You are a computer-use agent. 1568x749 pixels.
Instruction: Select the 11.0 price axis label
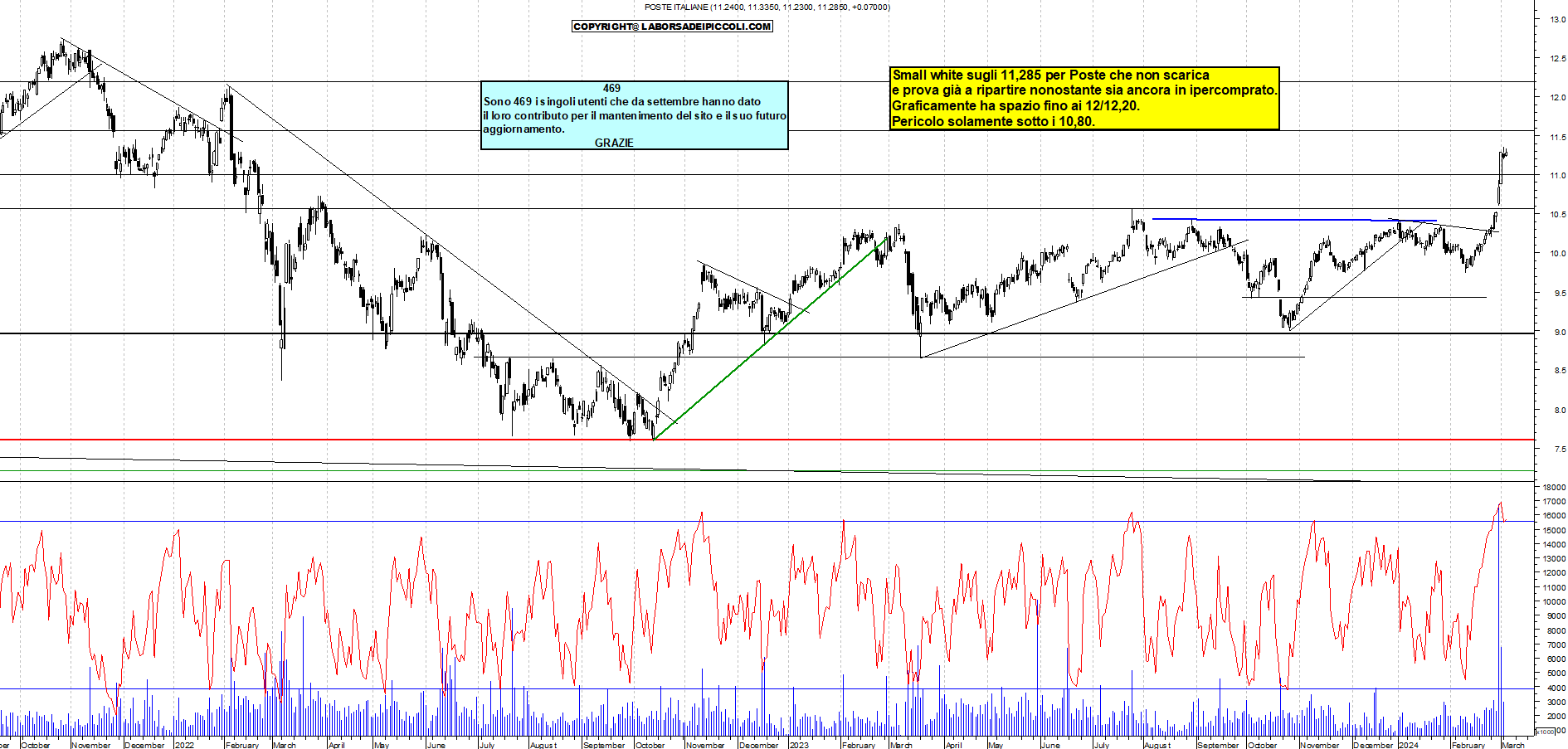tap(1558, 176)
